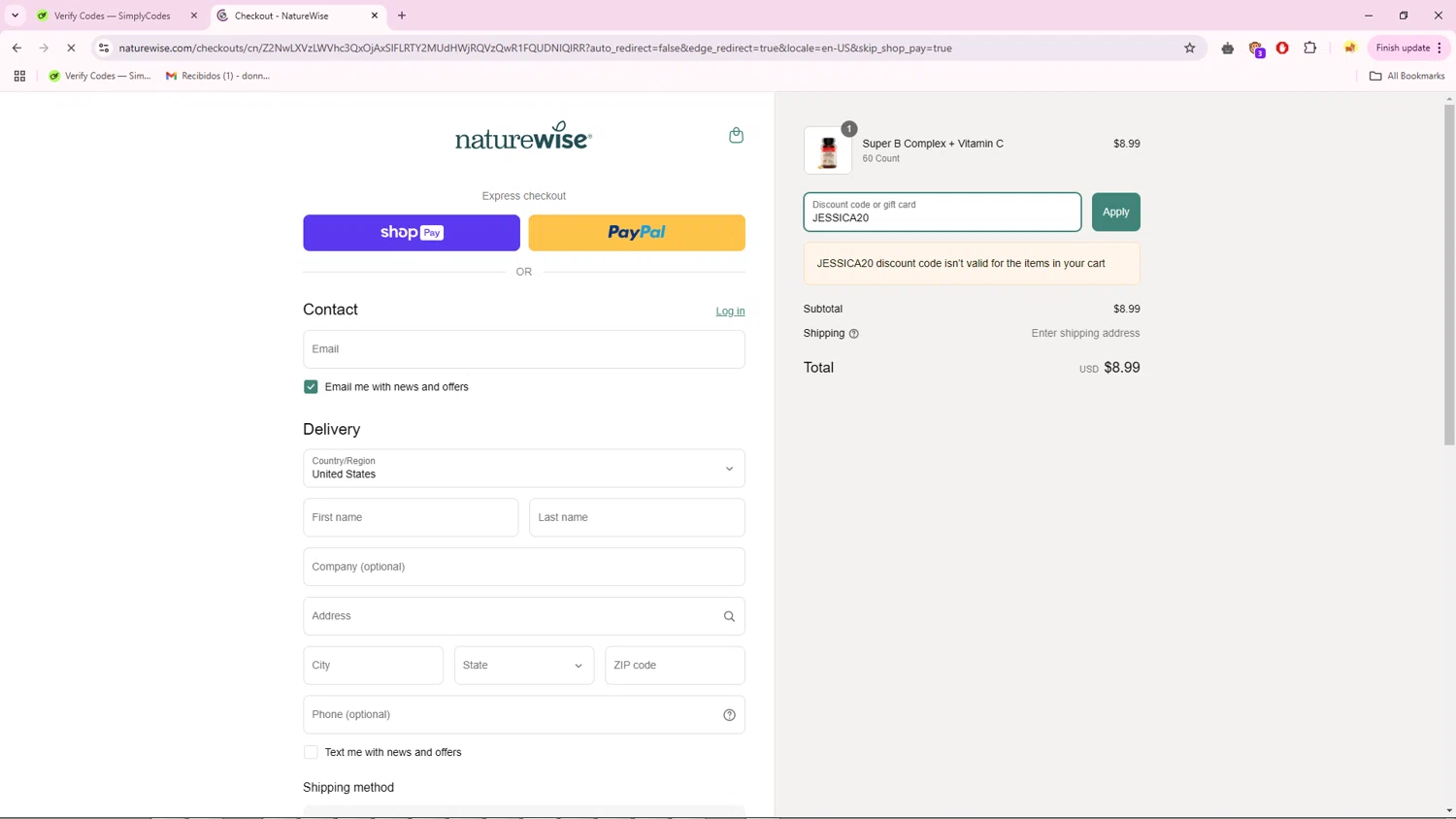This screenshot has width=1456, height=819.
Task: Open the robot extension icon
Action: coord(1228,48)
